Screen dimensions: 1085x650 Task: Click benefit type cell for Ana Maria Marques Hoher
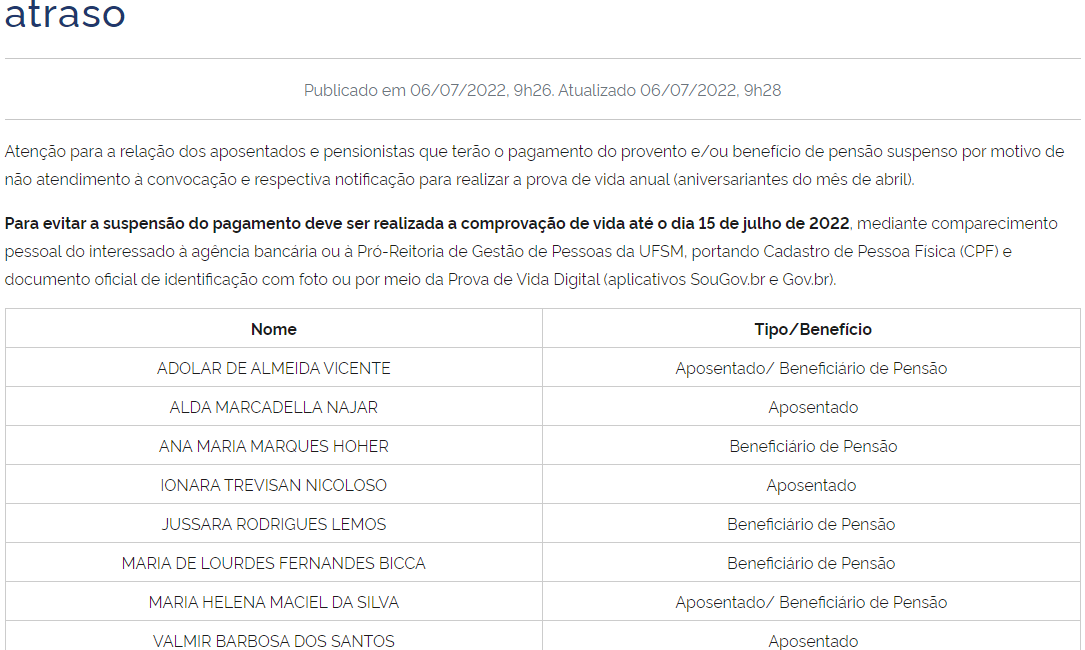click(x=812, y=446)
